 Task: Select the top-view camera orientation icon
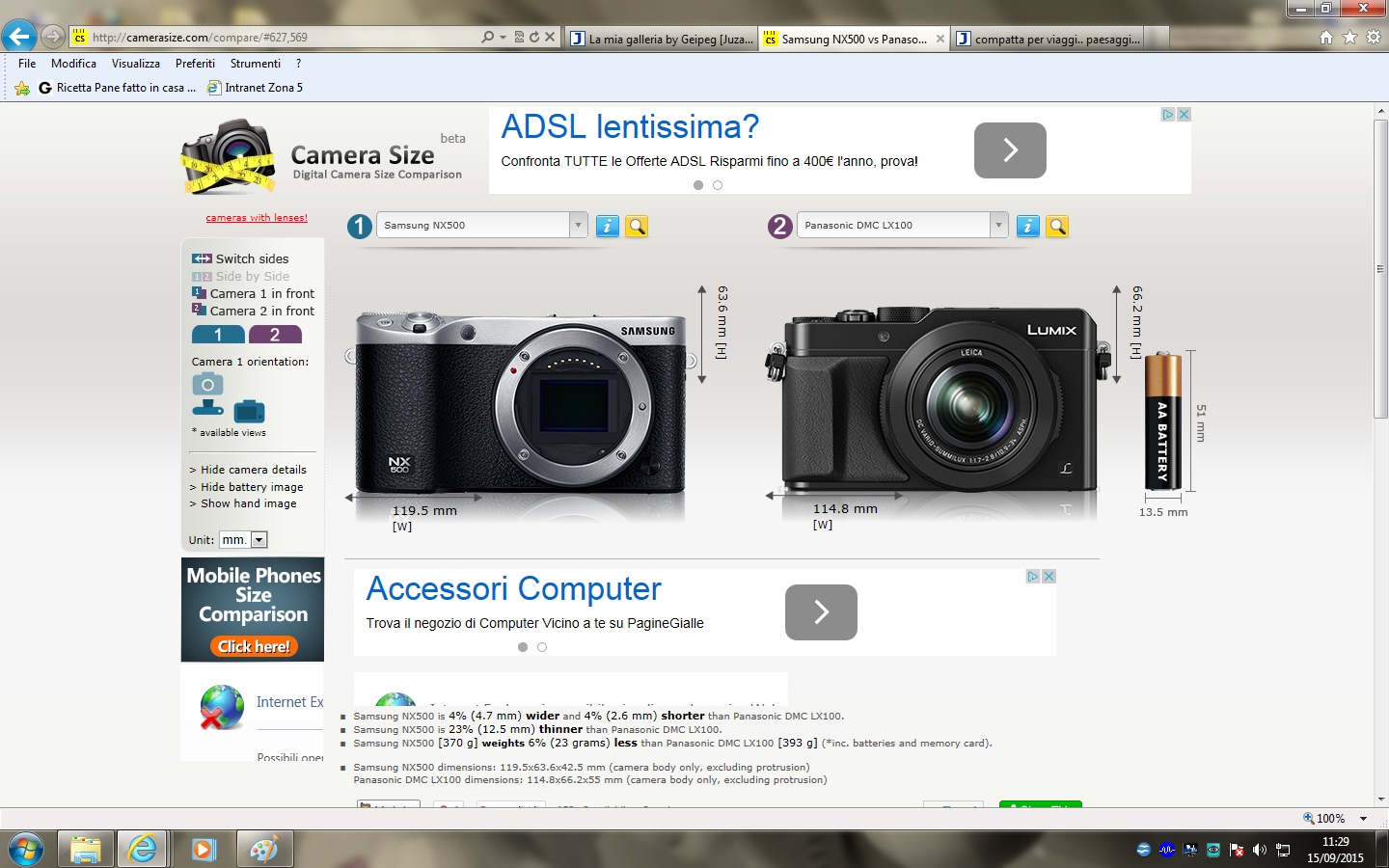point(207,408)
